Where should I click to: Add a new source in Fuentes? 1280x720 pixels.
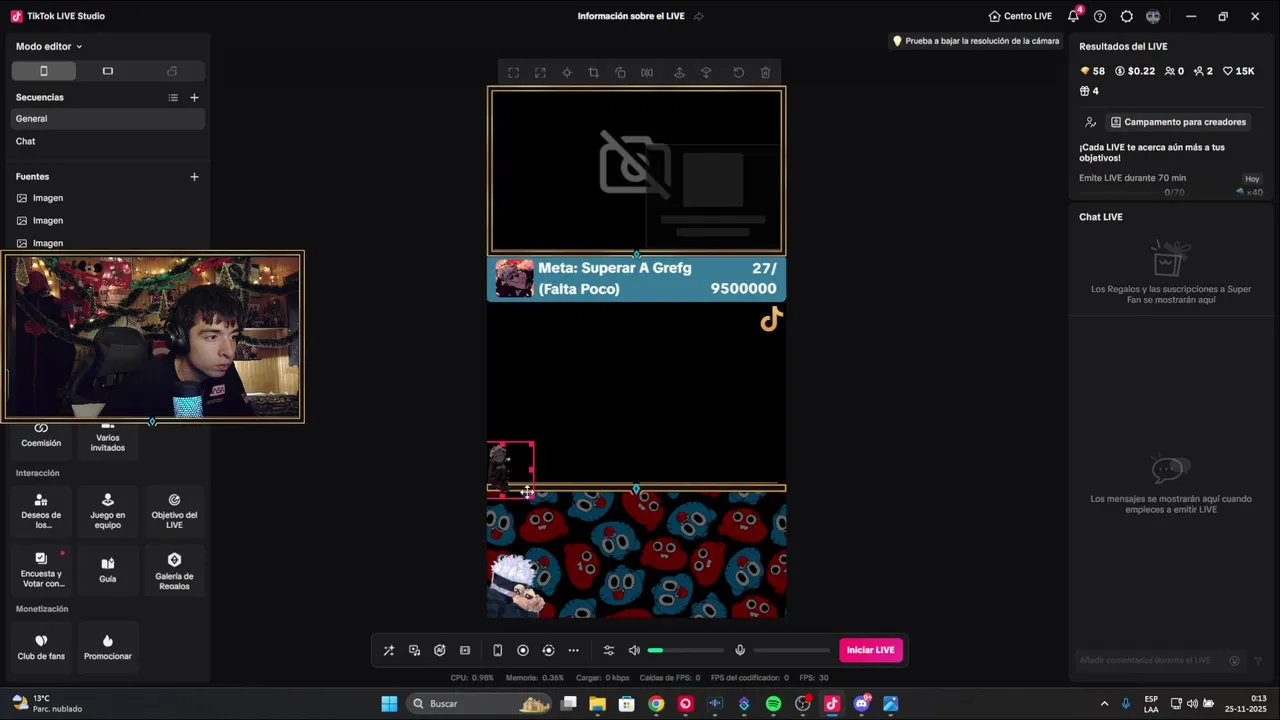[x=194, y=176]
